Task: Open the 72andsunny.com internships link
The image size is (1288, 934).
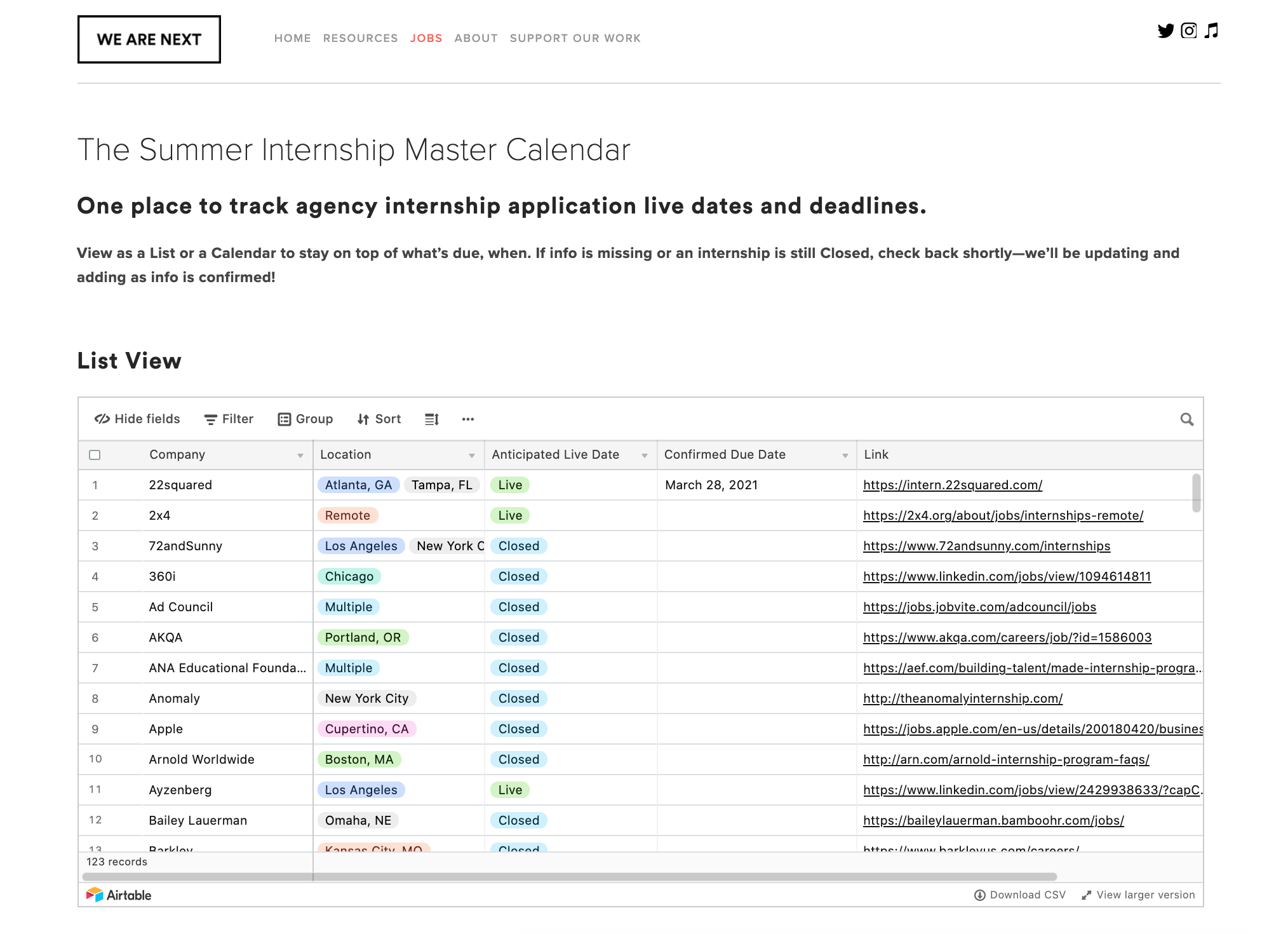Action: pyautogui.click(x=987, y=546)
